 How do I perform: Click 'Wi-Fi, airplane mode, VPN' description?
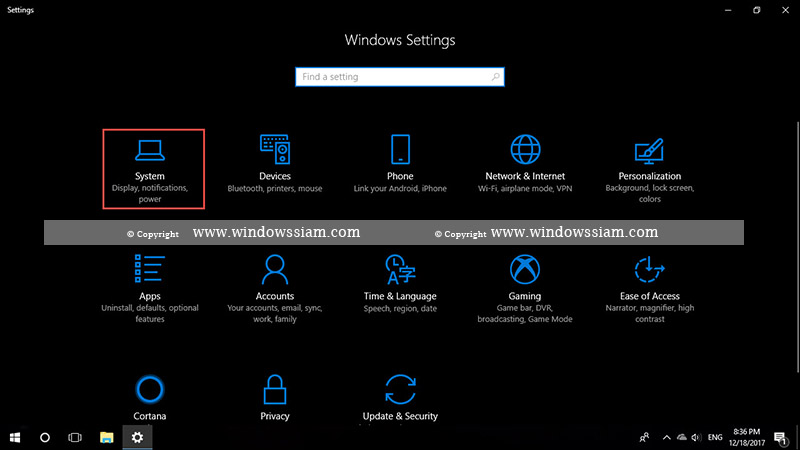pyautogui.click(x=525, y=188)
